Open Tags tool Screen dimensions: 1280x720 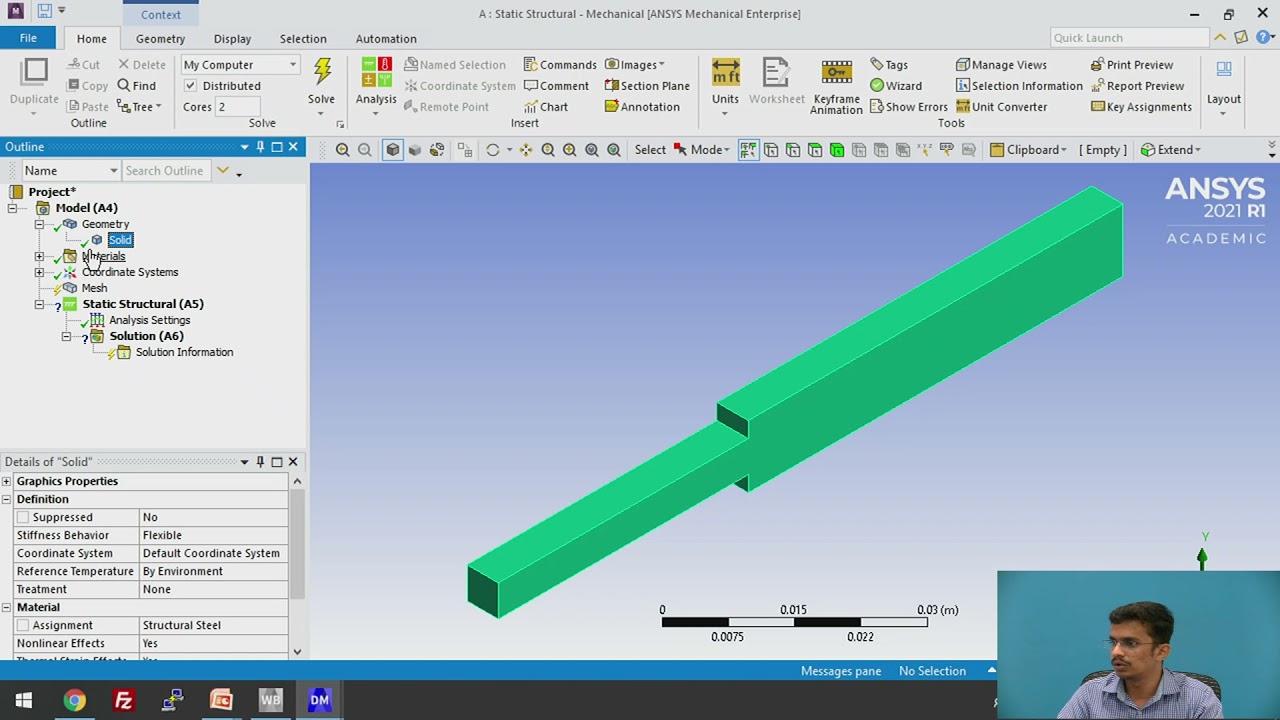(888, 65)
